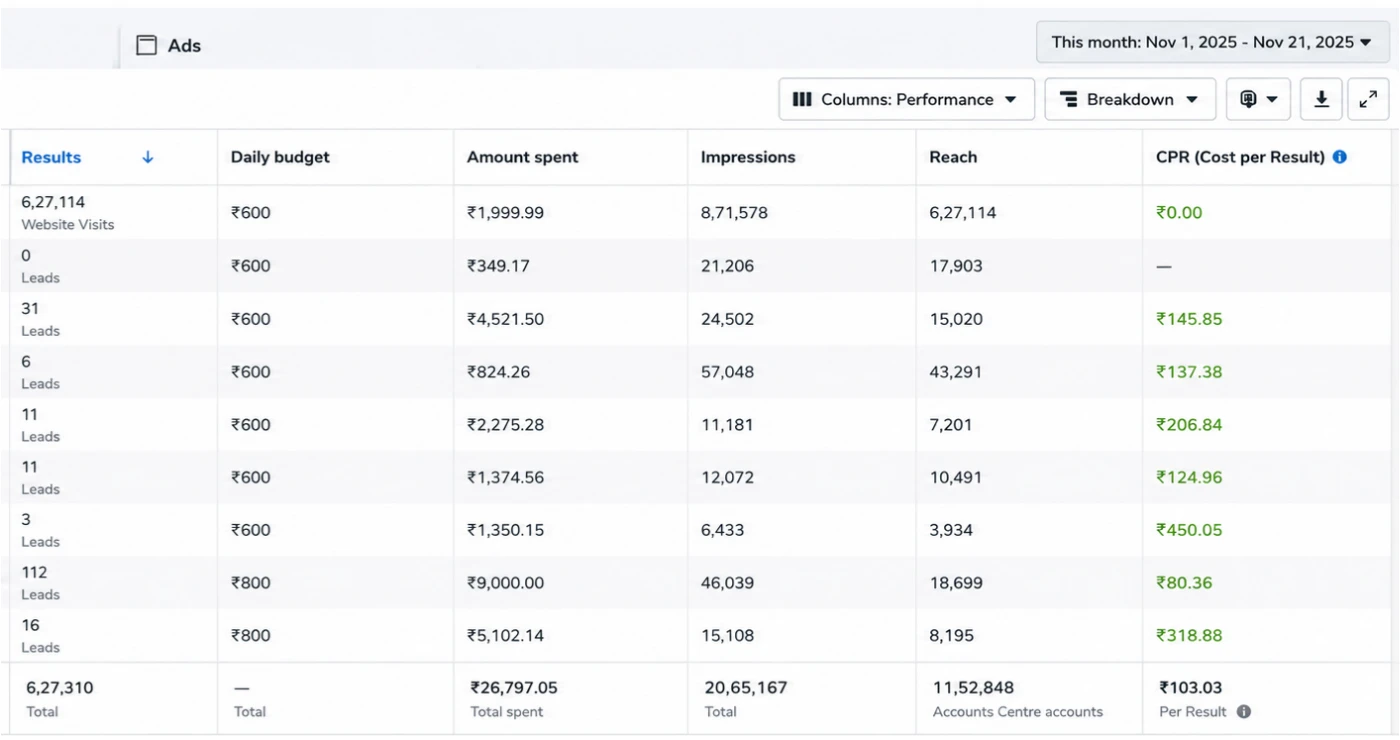Viewport: 1400px width, 740px height.
Task: Open the date range dropdown
Action: (1212, 42)
